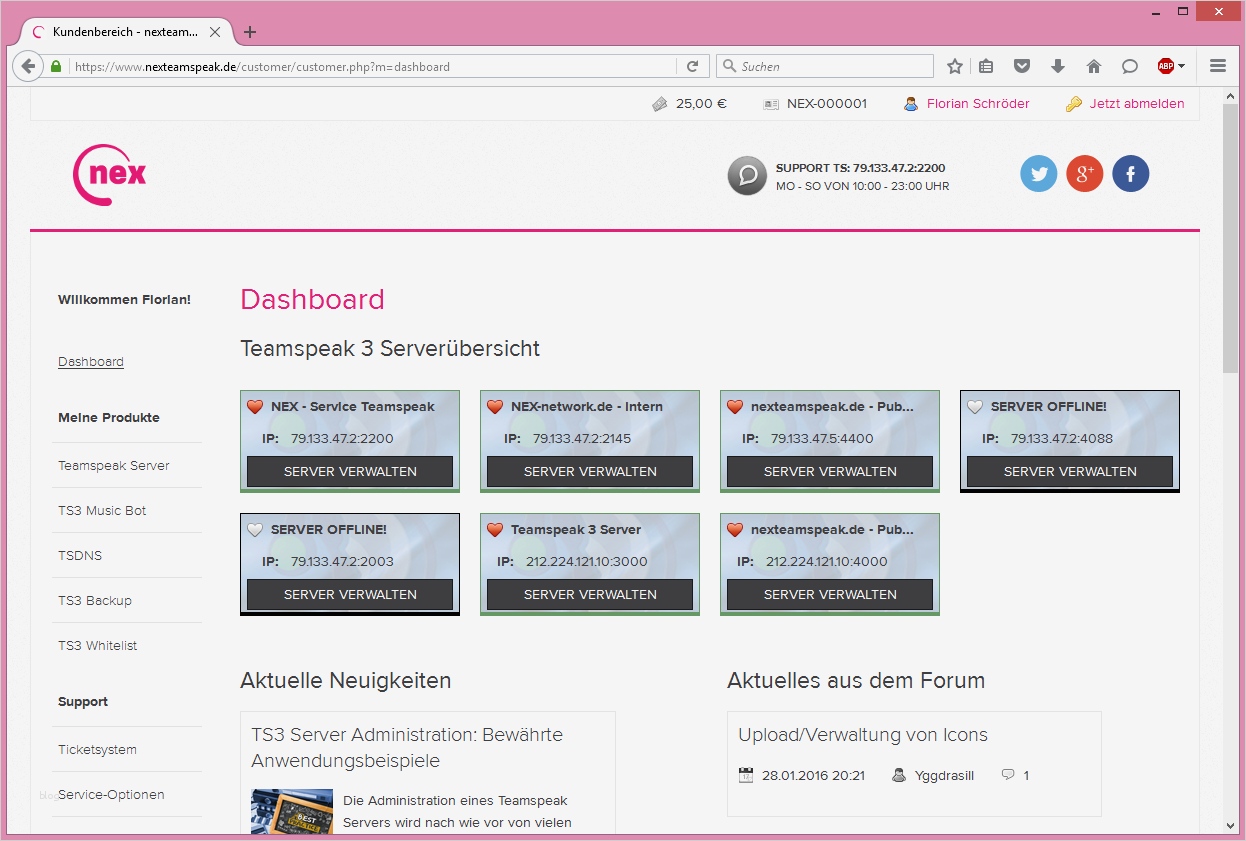Click Server verwalten for offline 79.133.47.2:4088
Screen dimensions: 1246x841
(x=1070, y=472)
